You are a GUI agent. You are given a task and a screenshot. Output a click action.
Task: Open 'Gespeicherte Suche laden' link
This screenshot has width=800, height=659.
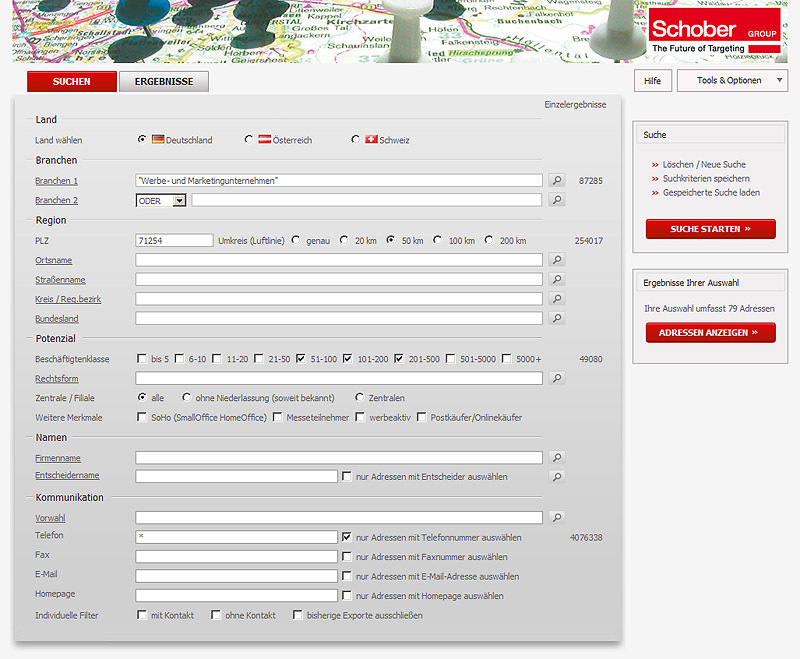(x=711, y=192)
